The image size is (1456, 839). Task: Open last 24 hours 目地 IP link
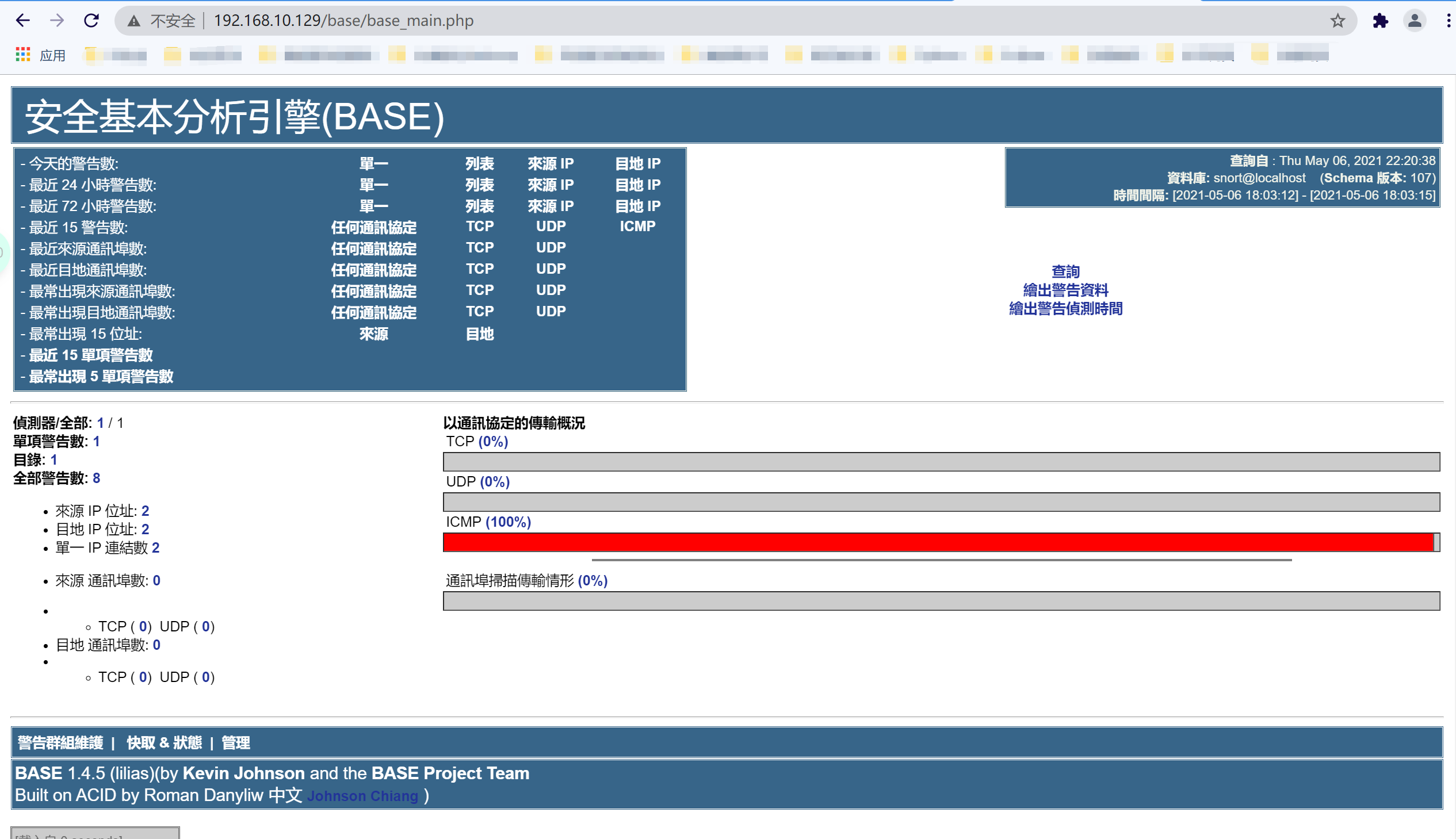click(x=637, y=185)
